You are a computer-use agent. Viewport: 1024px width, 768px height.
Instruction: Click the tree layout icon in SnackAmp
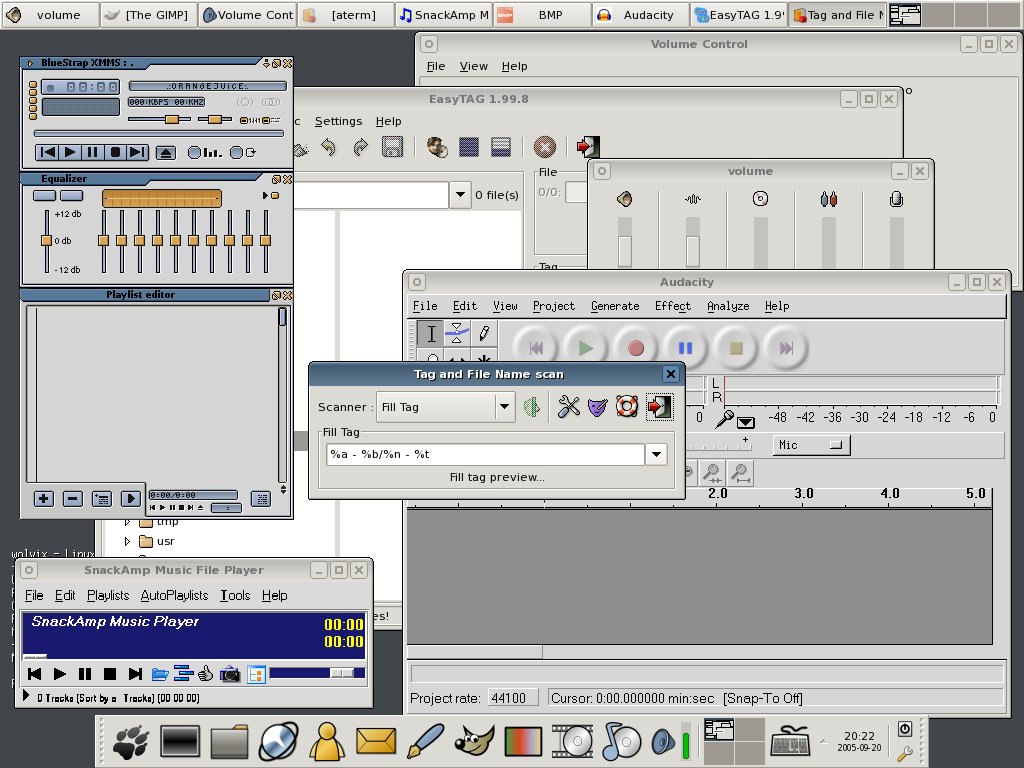257,674
